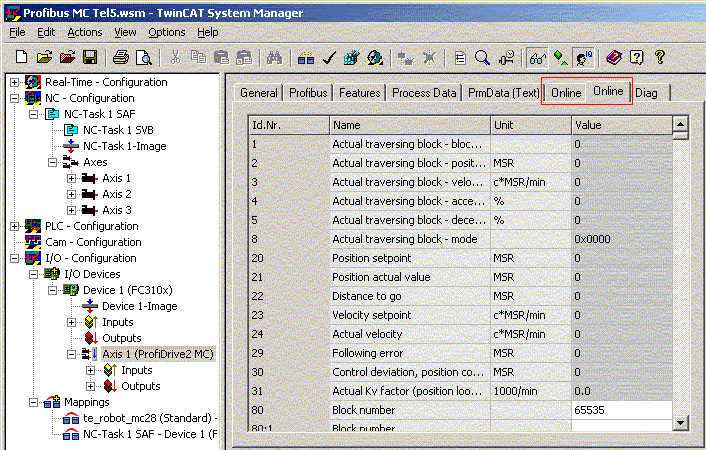Click the Generate Mappings toolbar icon
The width and height of the screenshot is (706, 450).
point(306,57)
